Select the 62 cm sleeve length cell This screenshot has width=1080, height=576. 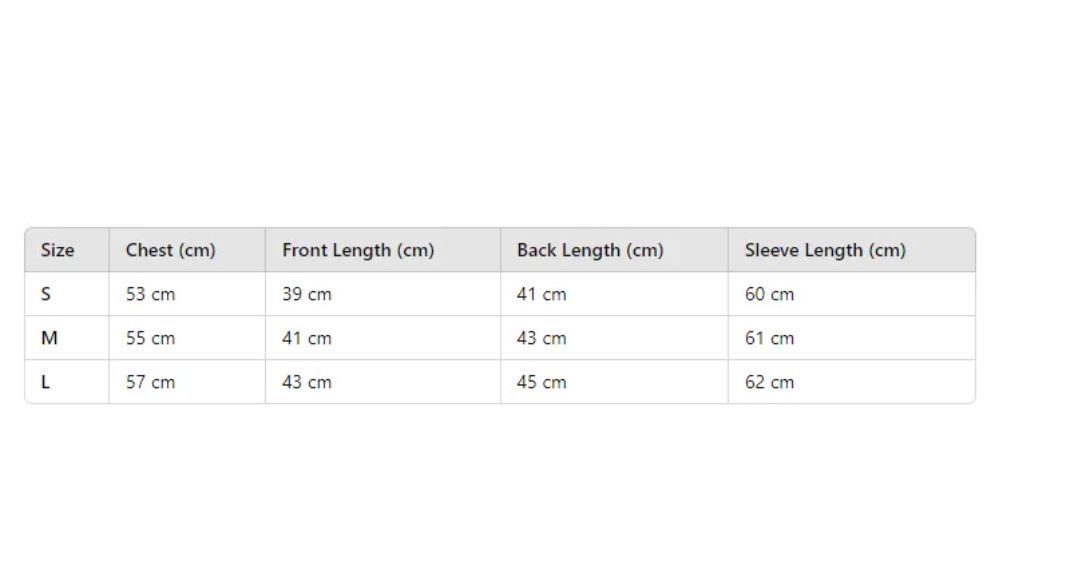pyautogui.click(x=852, y=382)
